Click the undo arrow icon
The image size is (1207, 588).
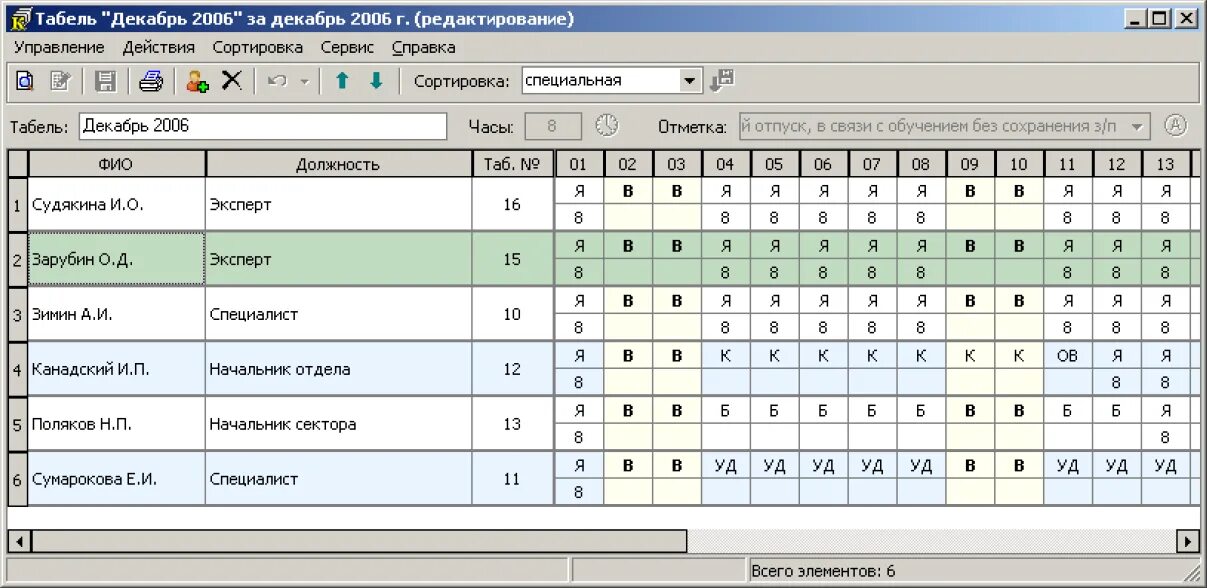pyautogui.click(x=277, y=82)
